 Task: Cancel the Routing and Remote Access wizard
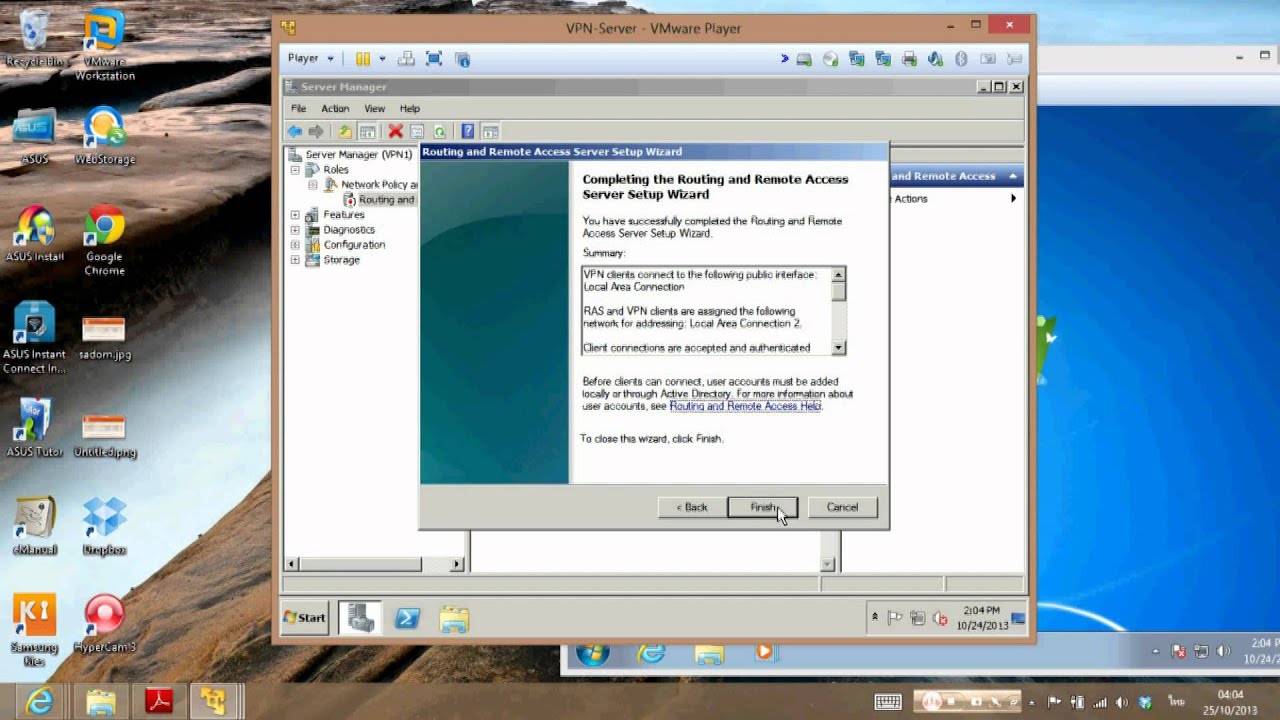842,507
